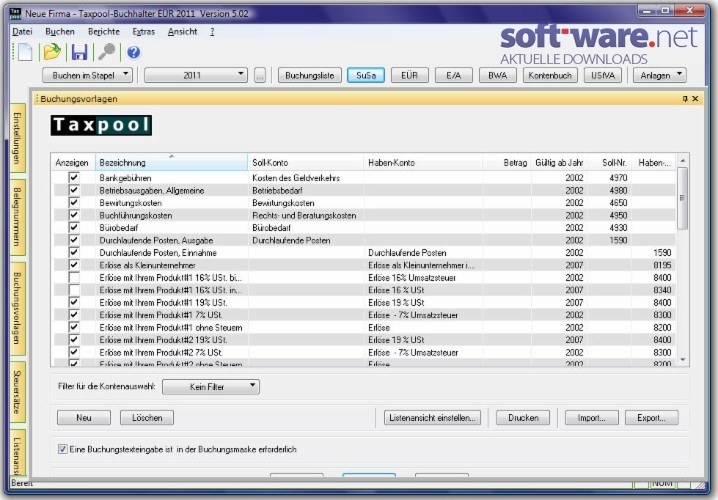Open the Buchen im Stapel dropdown

point(87,75)
